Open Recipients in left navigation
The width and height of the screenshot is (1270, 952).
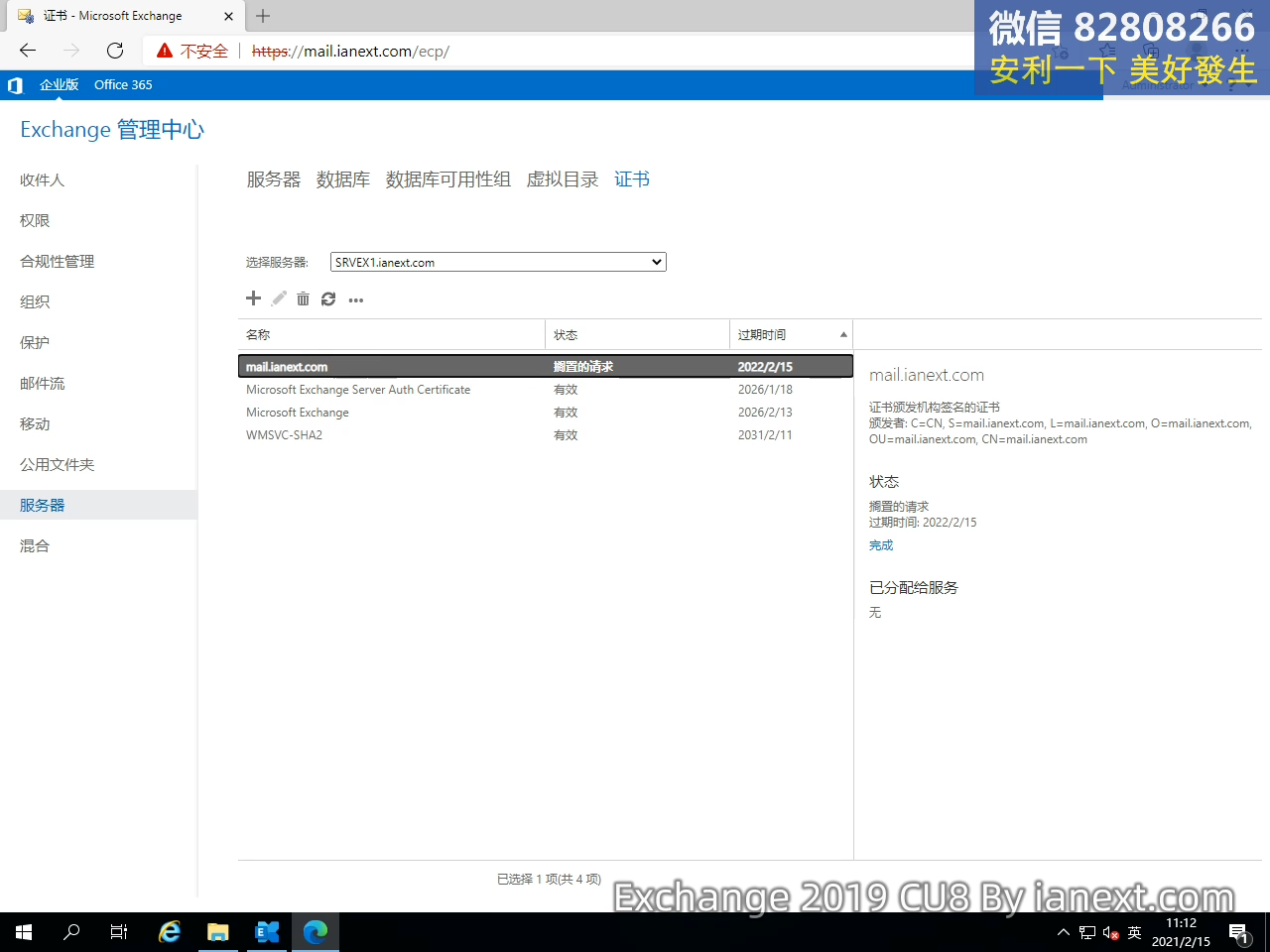43,179
